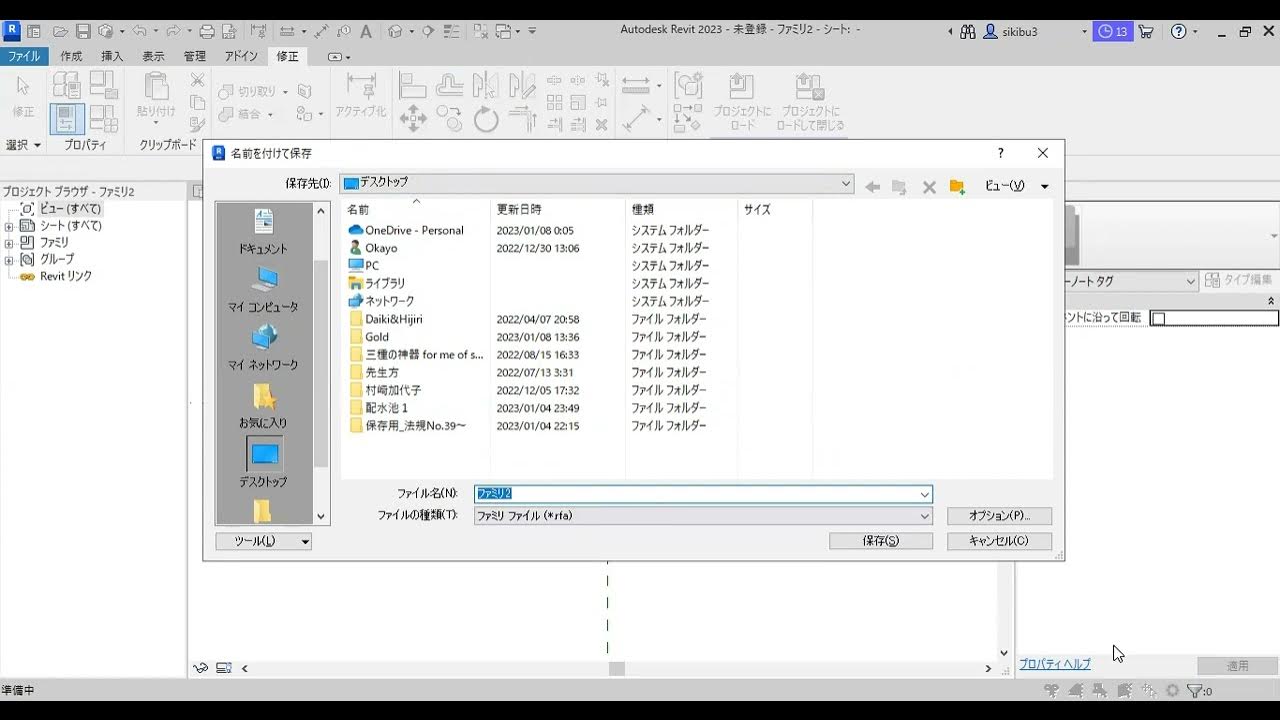Viewport: 1280px width, 720px height.
Task: Open the Favorites shortcut in places sidebar
Action: click(264, 406)
